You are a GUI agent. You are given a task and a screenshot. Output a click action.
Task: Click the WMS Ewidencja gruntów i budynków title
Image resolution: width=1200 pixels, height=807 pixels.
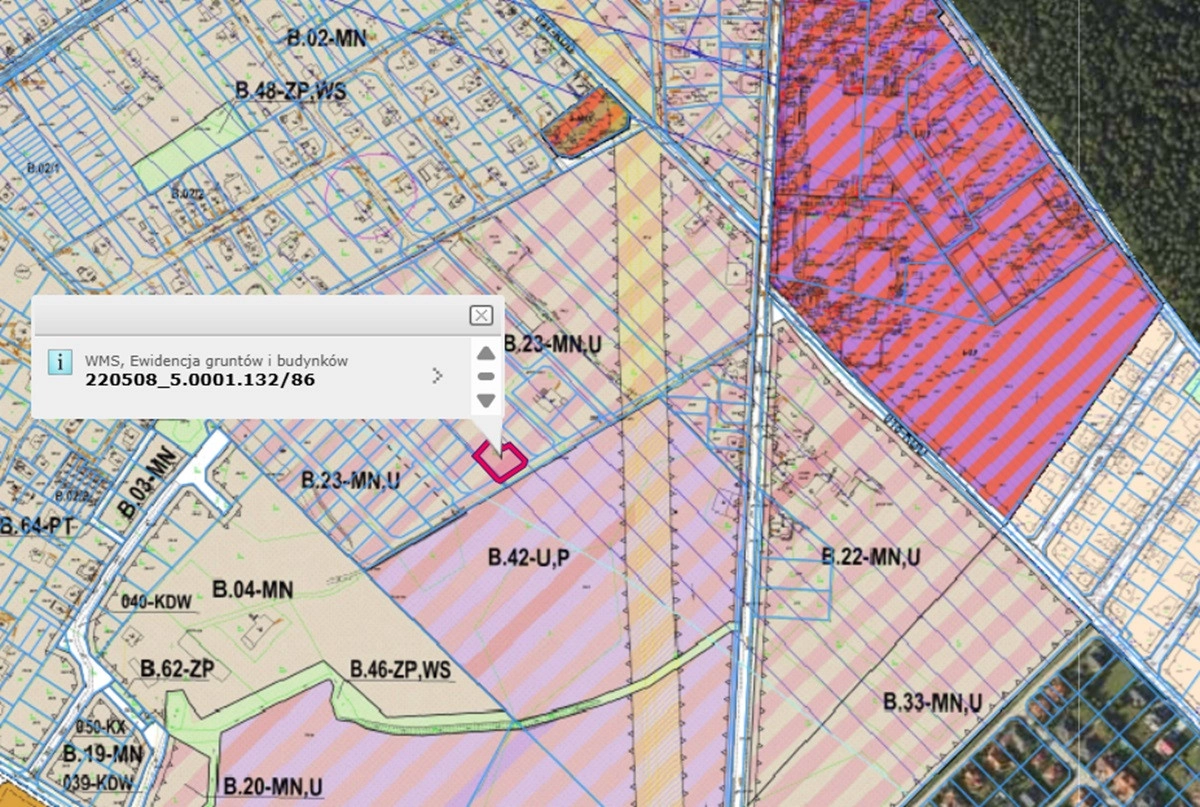point(216,360)
